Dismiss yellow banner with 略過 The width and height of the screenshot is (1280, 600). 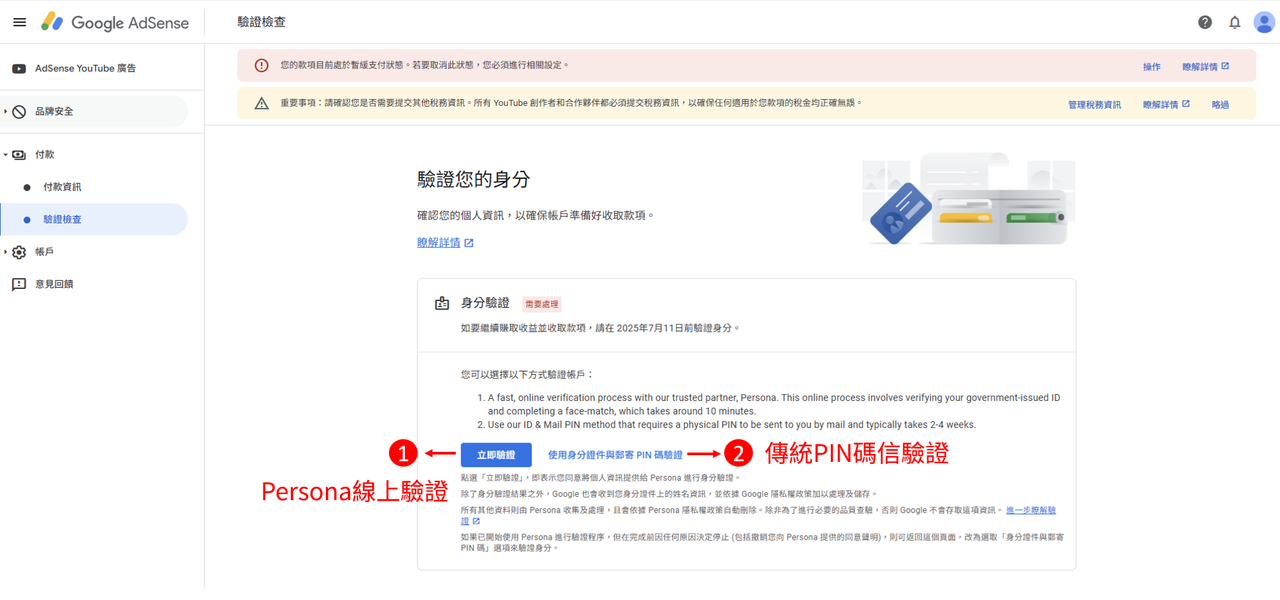click(1220, 105)
